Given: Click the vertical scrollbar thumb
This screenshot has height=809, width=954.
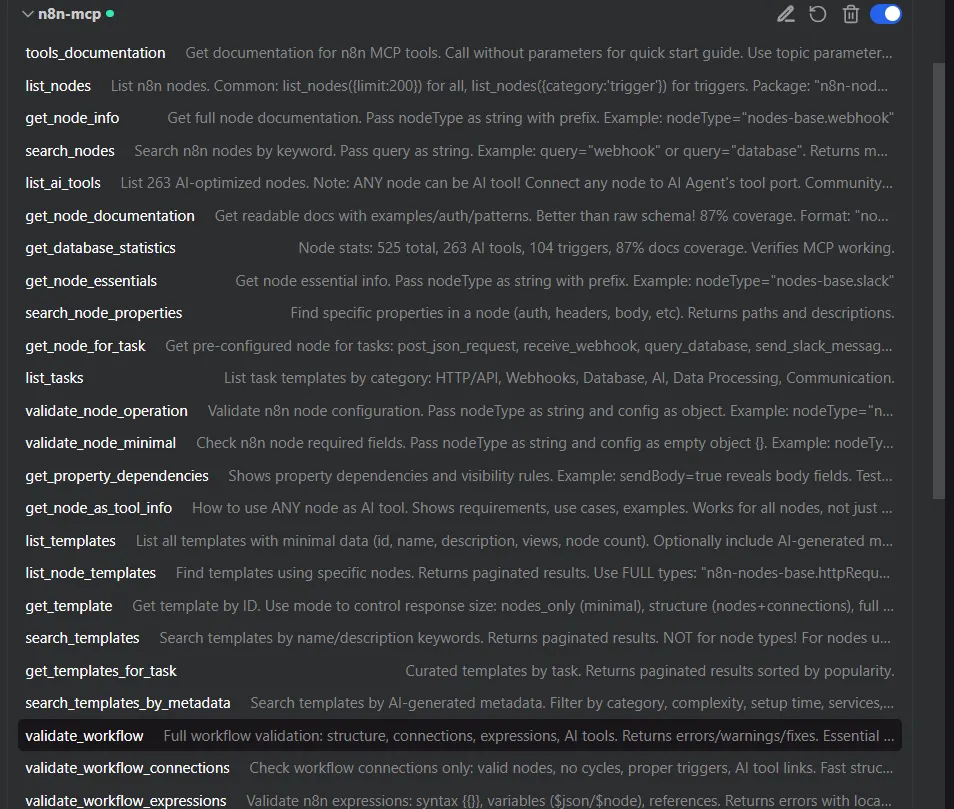Looking at the screenshot, I should coord(938,280).
